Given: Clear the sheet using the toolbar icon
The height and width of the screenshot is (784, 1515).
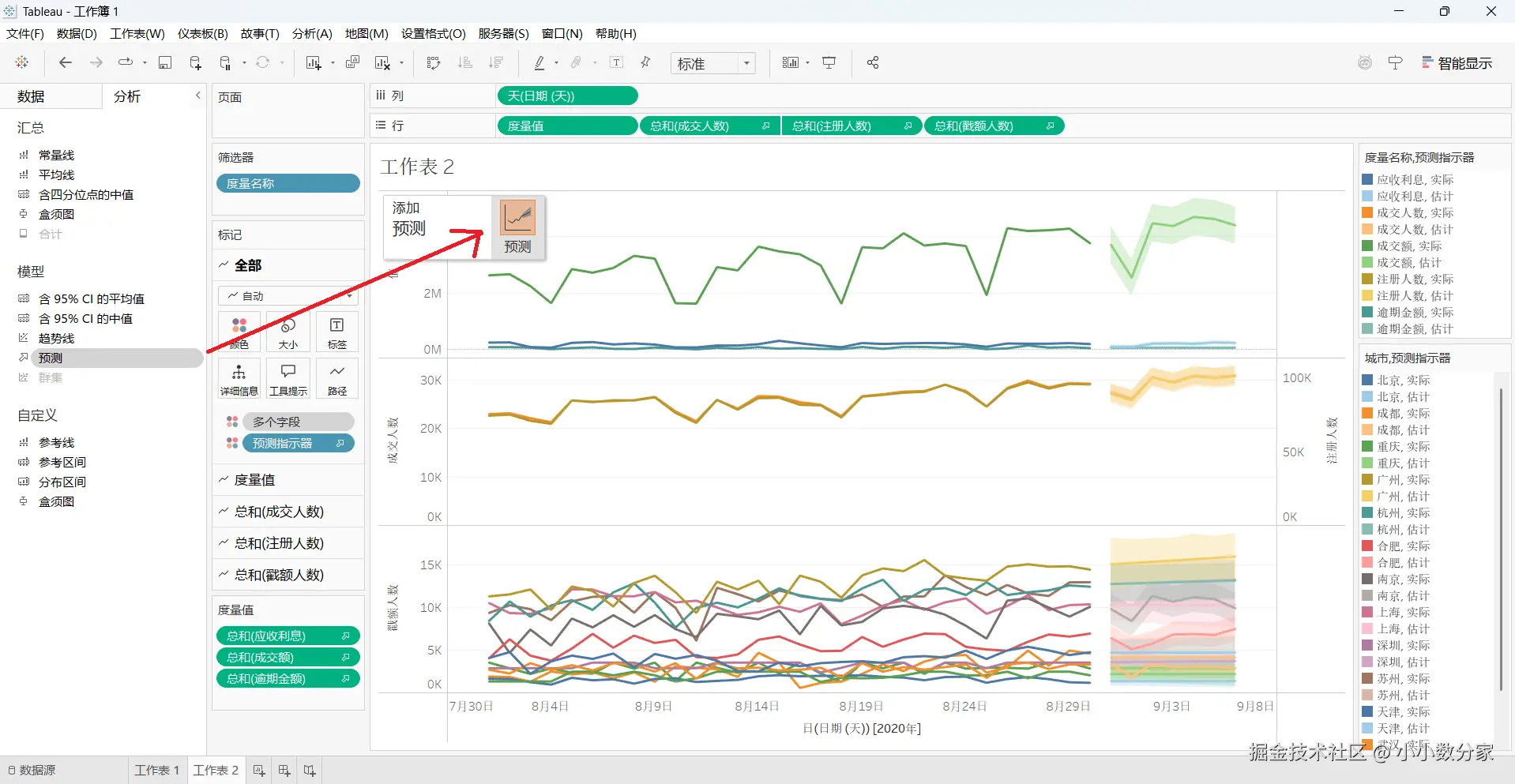Looking at the screenshot, I should [383, 63].
